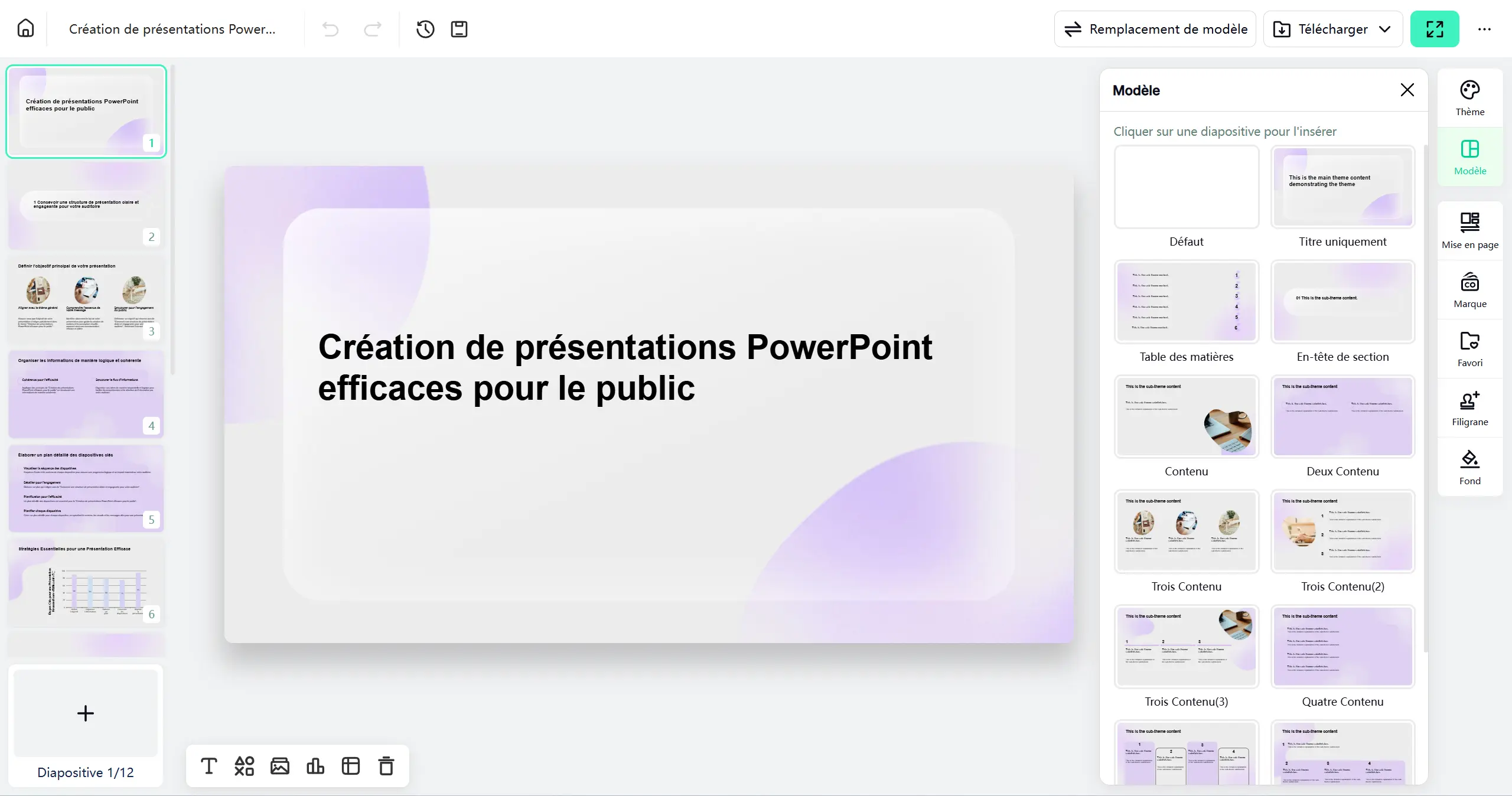
Task: Select slide 5 thumbnail
Action: click(86, 488)
